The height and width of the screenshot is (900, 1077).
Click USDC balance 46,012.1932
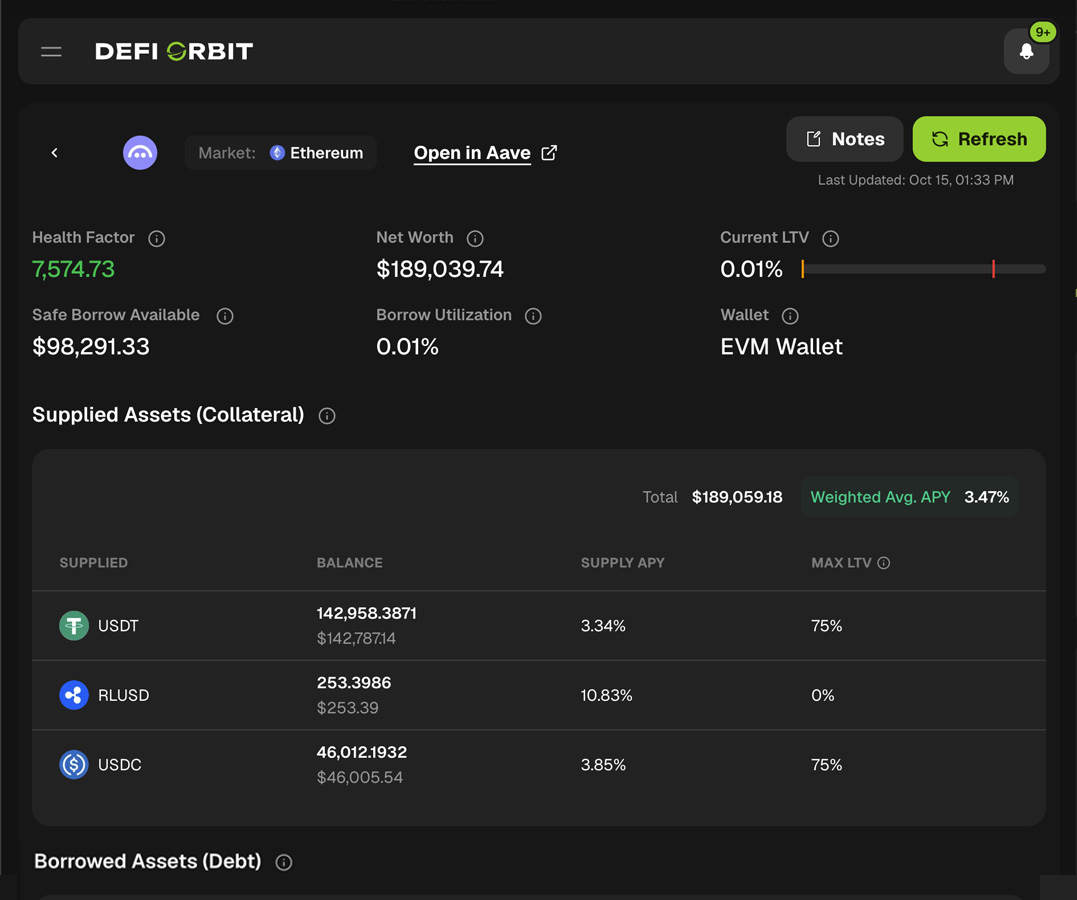pyautogui.click(x=362, y=752)
